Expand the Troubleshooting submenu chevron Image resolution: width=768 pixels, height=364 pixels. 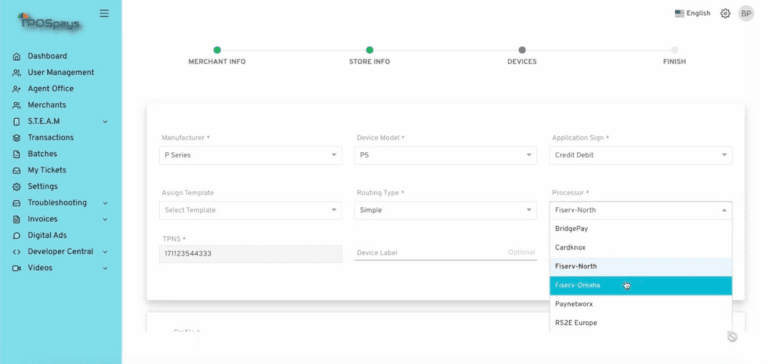coord(105,203)
